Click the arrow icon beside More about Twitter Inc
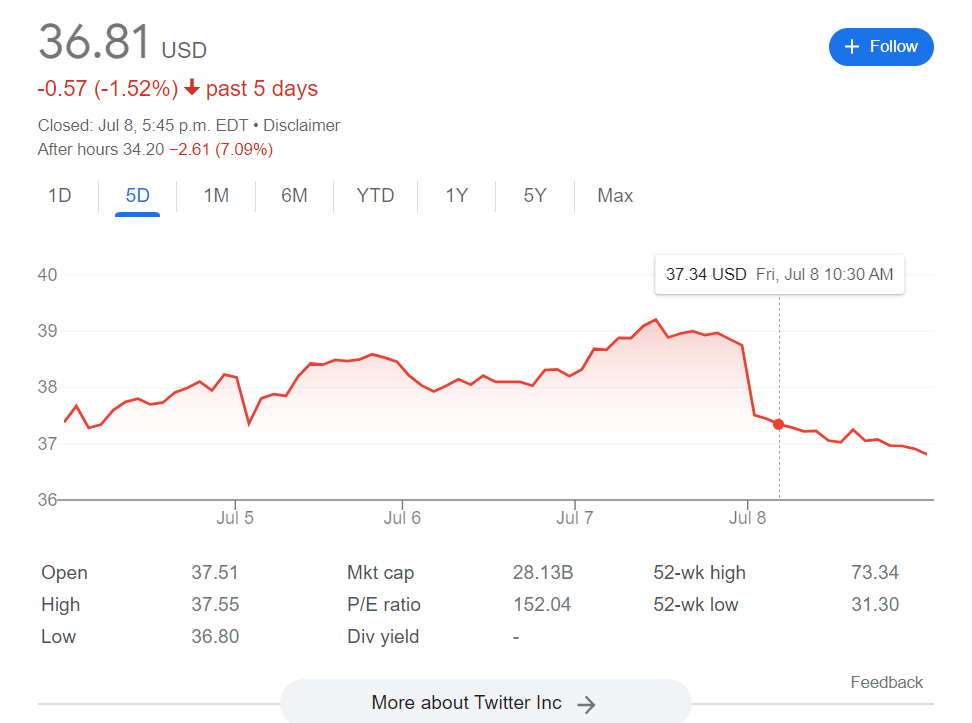The height and width of the screenshot is (723, 972). [x=587, y=704]
